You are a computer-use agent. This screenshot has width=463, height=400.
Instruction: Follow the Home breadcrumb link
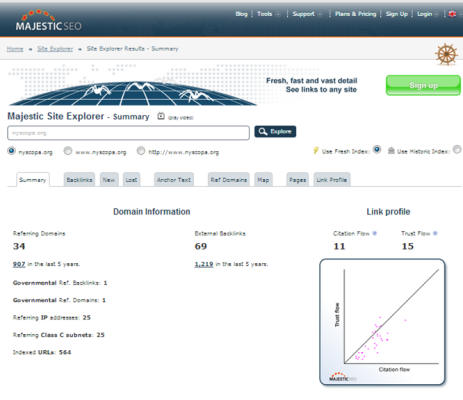[x=15, y=49]
